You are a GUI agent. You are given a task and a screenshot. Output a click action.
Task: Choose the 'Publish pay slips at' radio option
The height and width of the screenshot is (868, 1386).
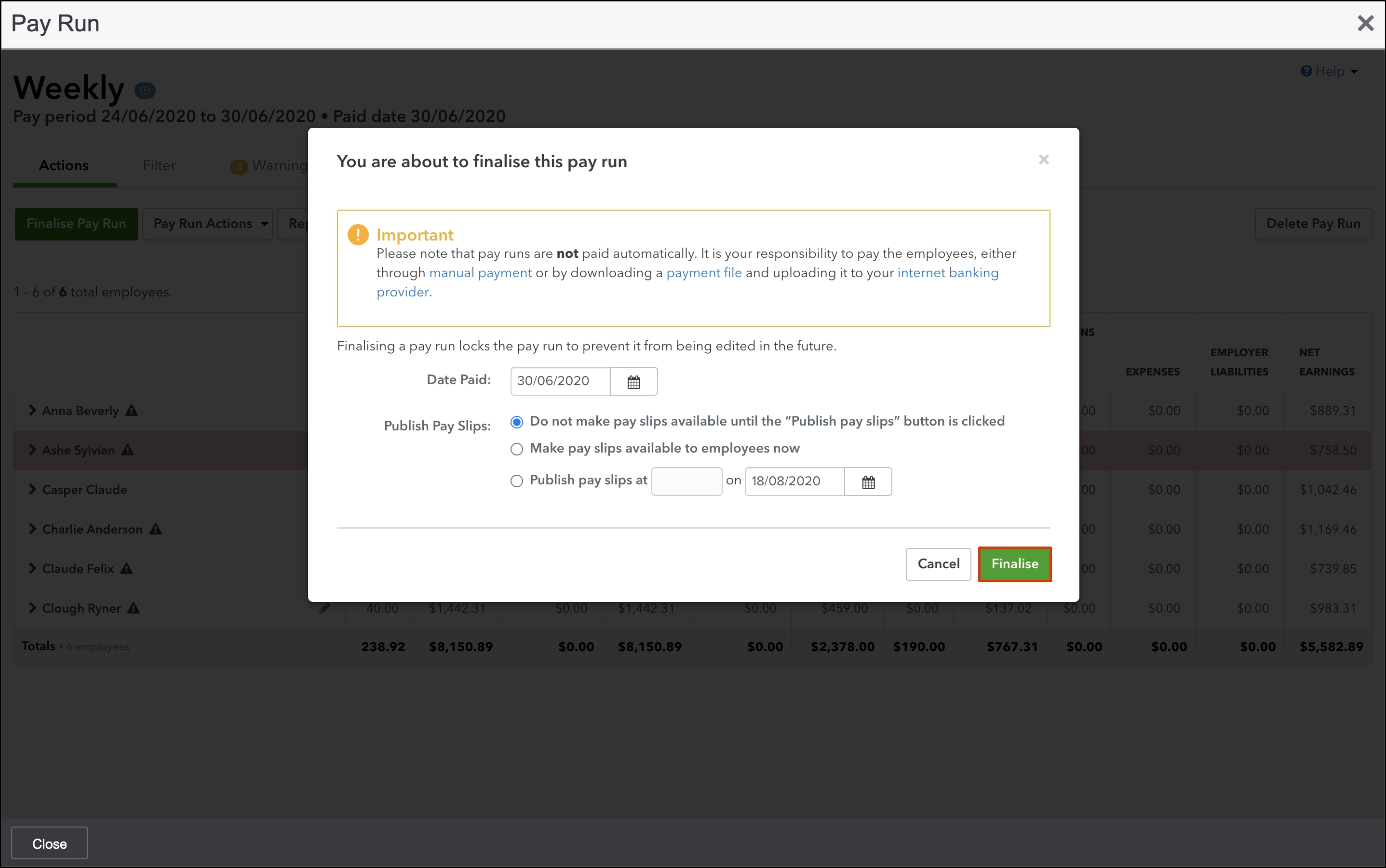pos(516,481)
